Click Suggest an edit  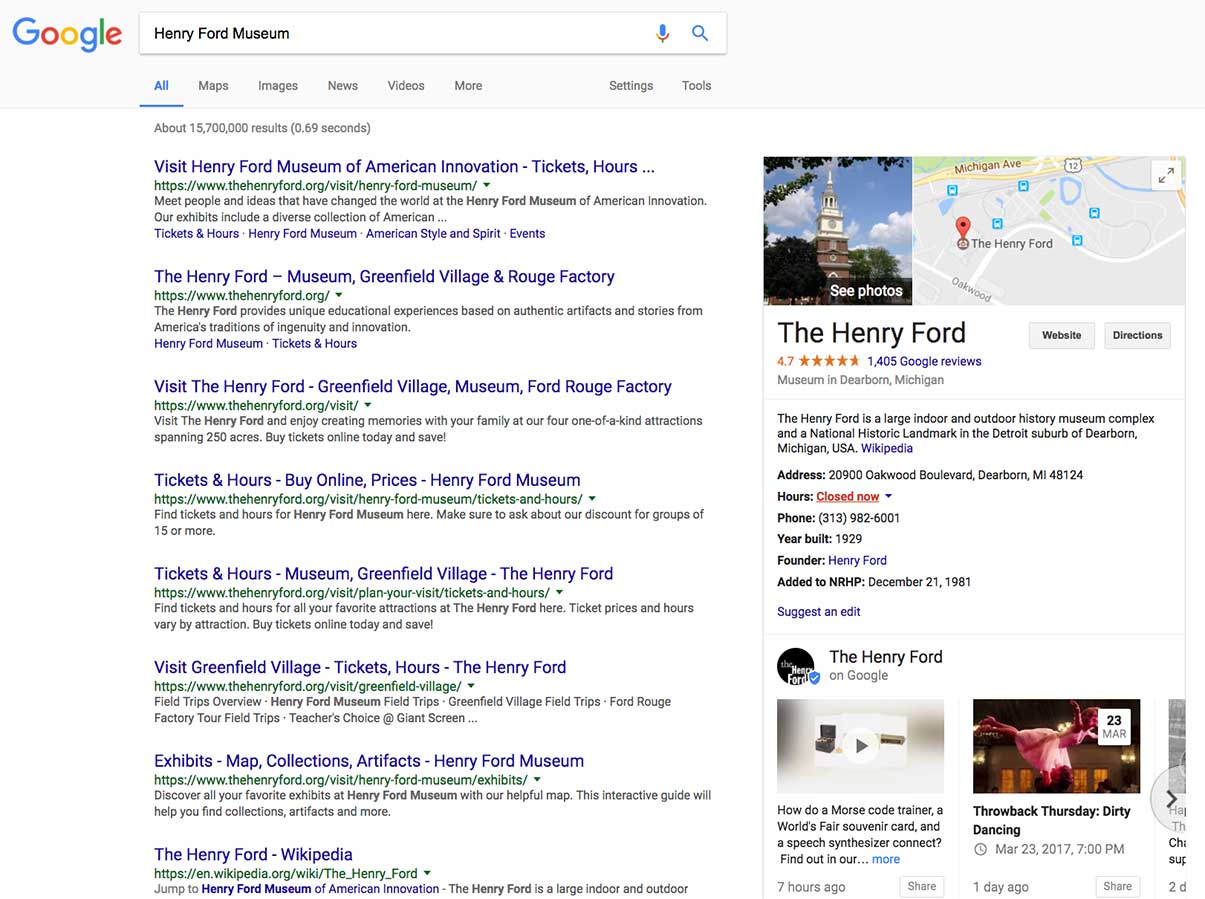pyautogui.click(x=819, y=612)
